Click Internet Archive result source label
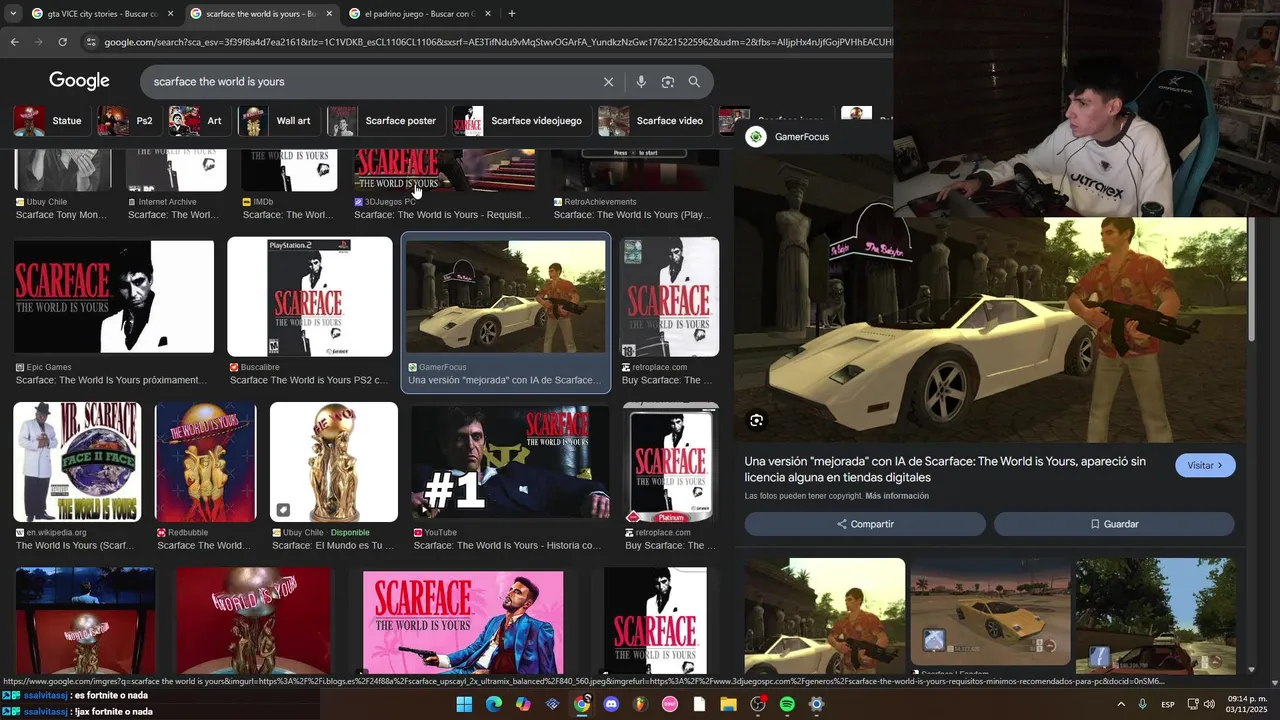Screen dimensions: 1280x720 tap(167, 202)
